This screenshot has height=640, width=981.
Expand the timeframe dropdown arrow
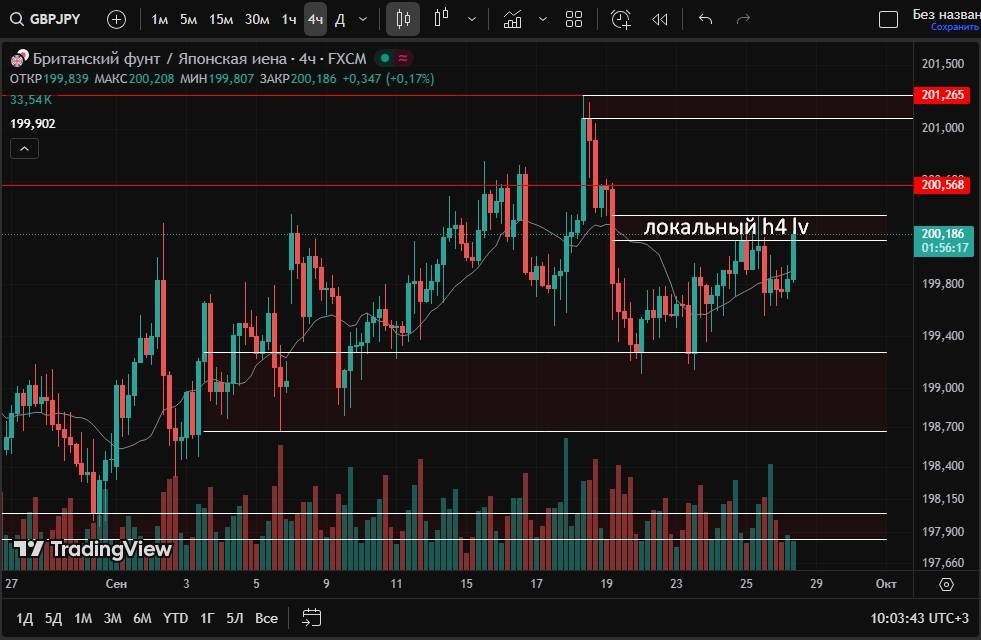pyautogui.click(x=362, y=19)
